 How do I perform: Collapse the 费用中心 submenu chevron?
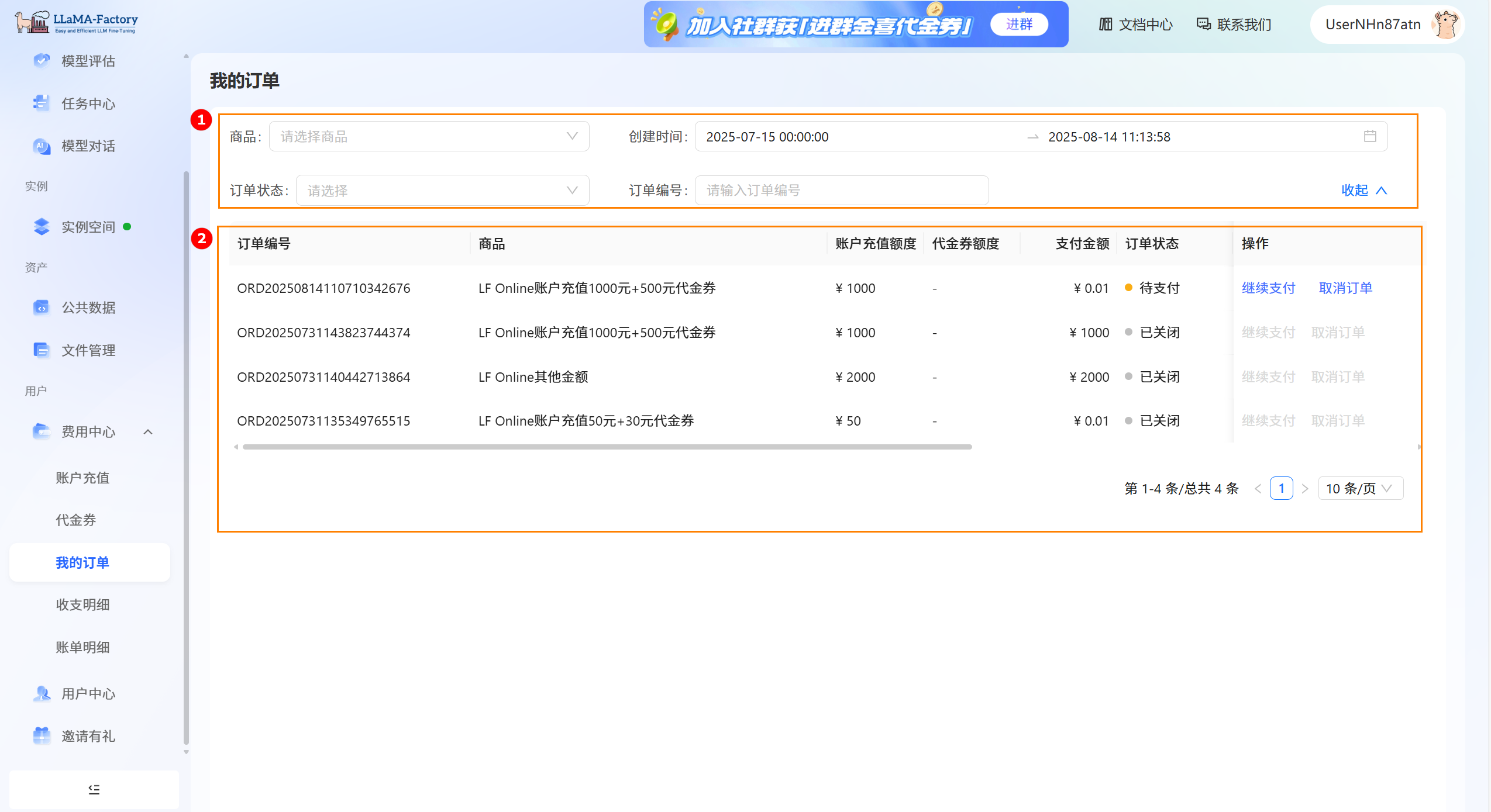(x=148, y=432)
